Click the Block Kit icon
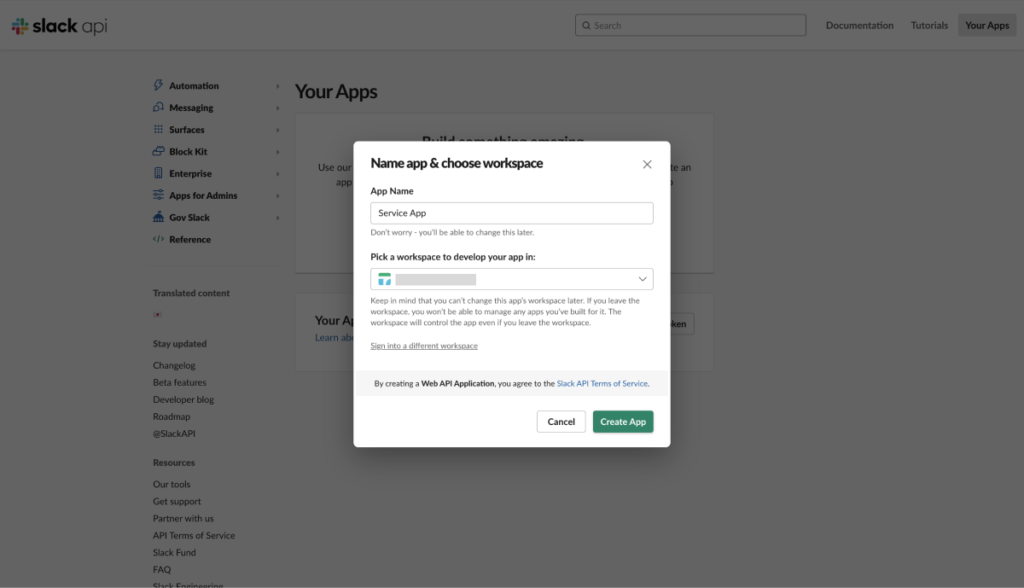Screen dimensions: 1024x588 click(x=158, y=152)
